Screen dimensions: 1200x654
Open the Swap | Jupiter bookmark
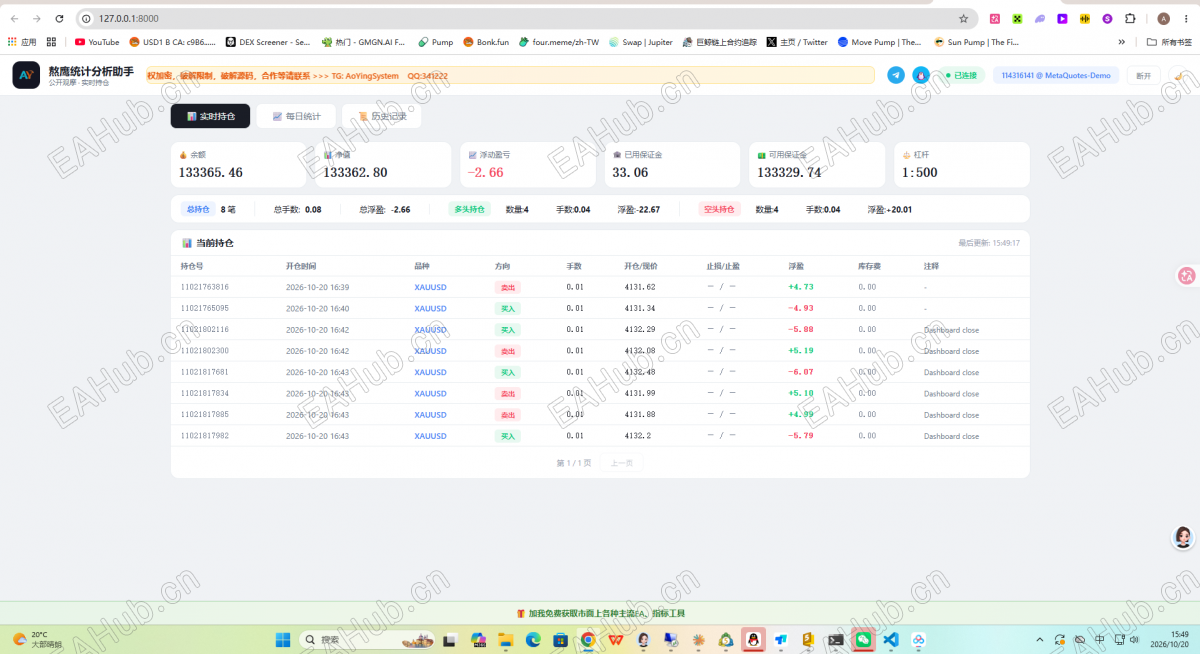640,42
